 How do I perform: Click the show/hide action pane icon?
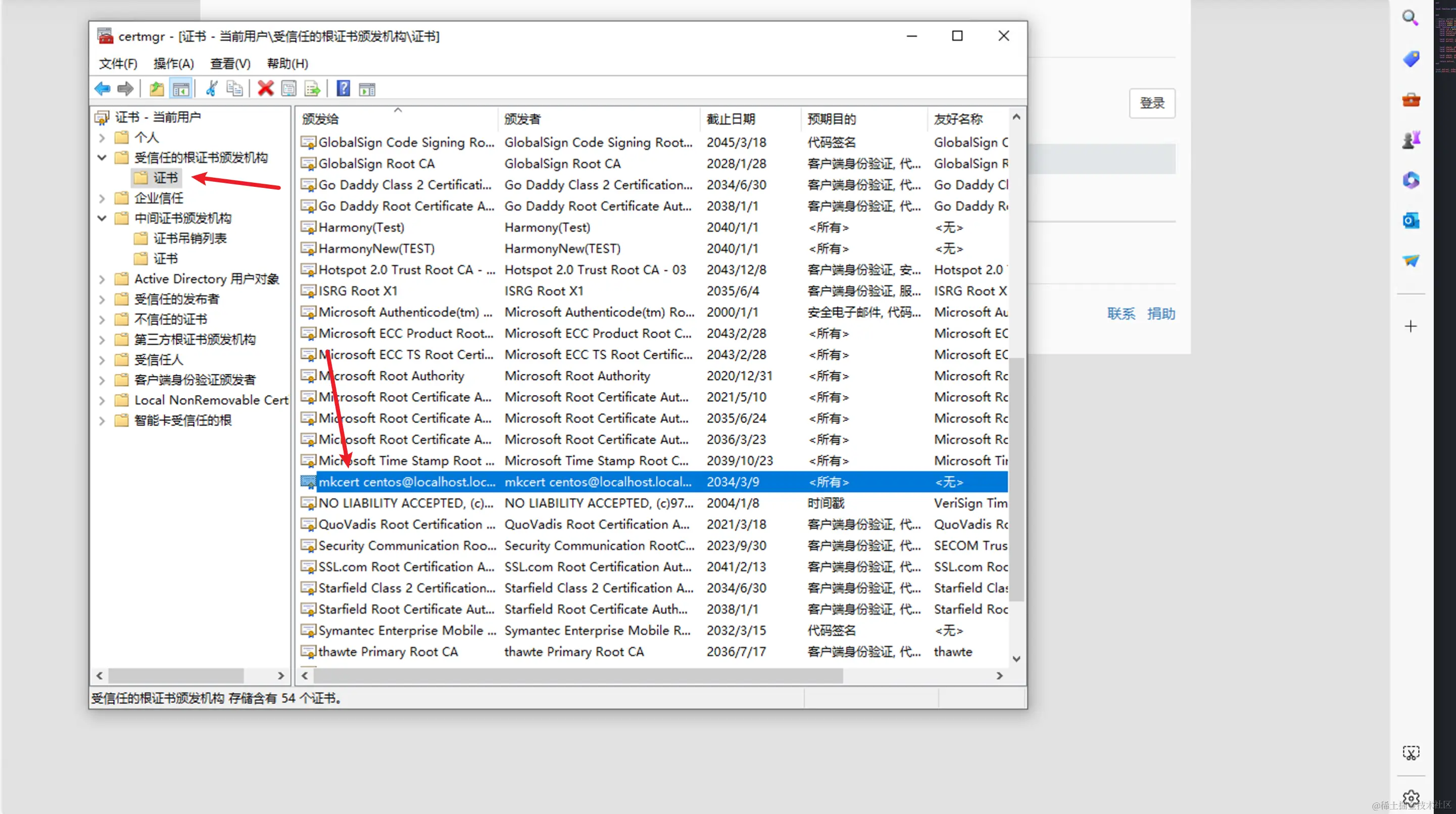[367, 89]
